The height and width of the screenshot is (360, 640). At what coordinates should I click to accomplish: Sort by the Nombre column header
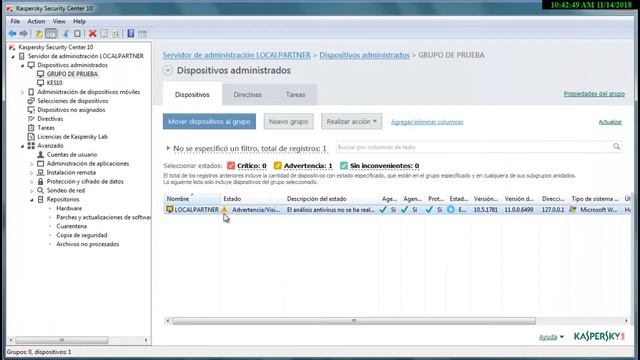[x=192, y=199]
